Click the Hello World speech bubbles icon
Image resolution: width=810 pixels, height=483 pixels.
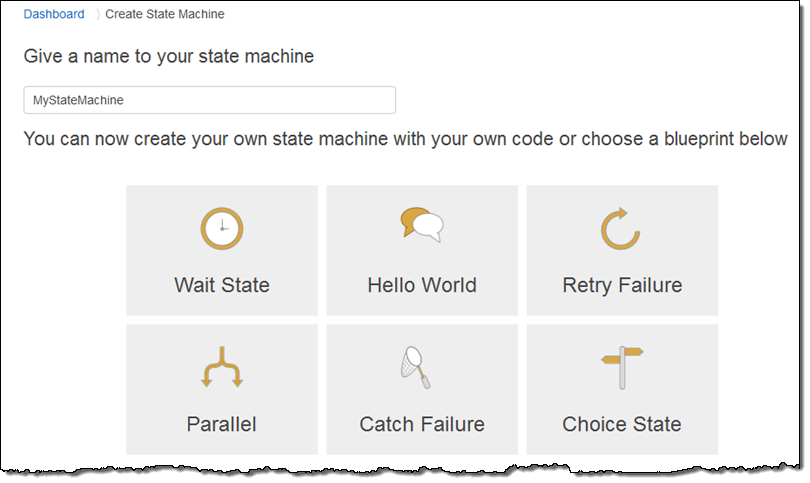422,225
